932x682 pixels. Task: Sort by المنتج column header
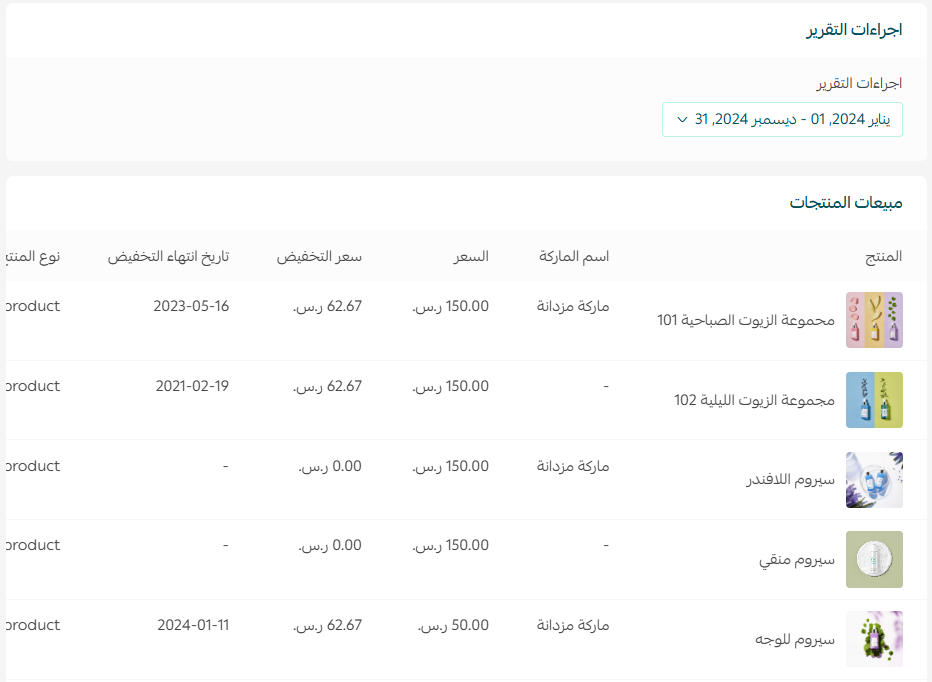pyautogui.click(x=883, y=256)
